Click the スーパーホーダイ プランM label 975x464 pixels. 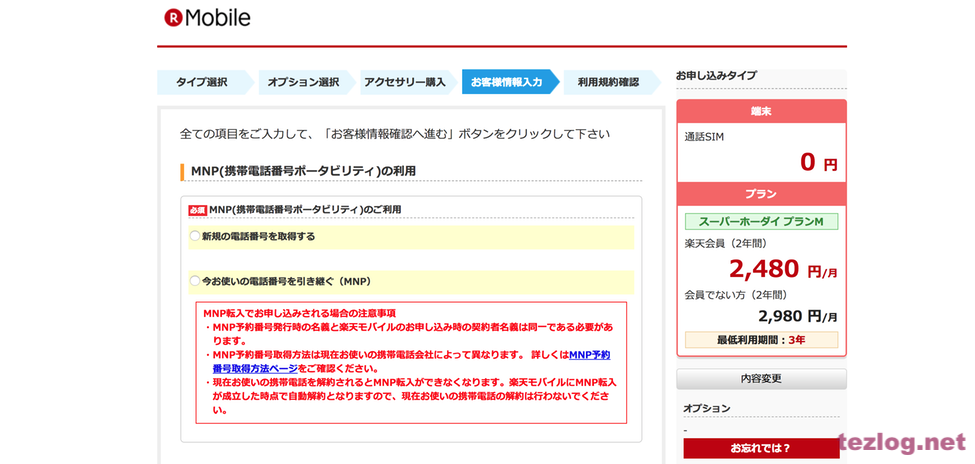click(x=761, y=222)
